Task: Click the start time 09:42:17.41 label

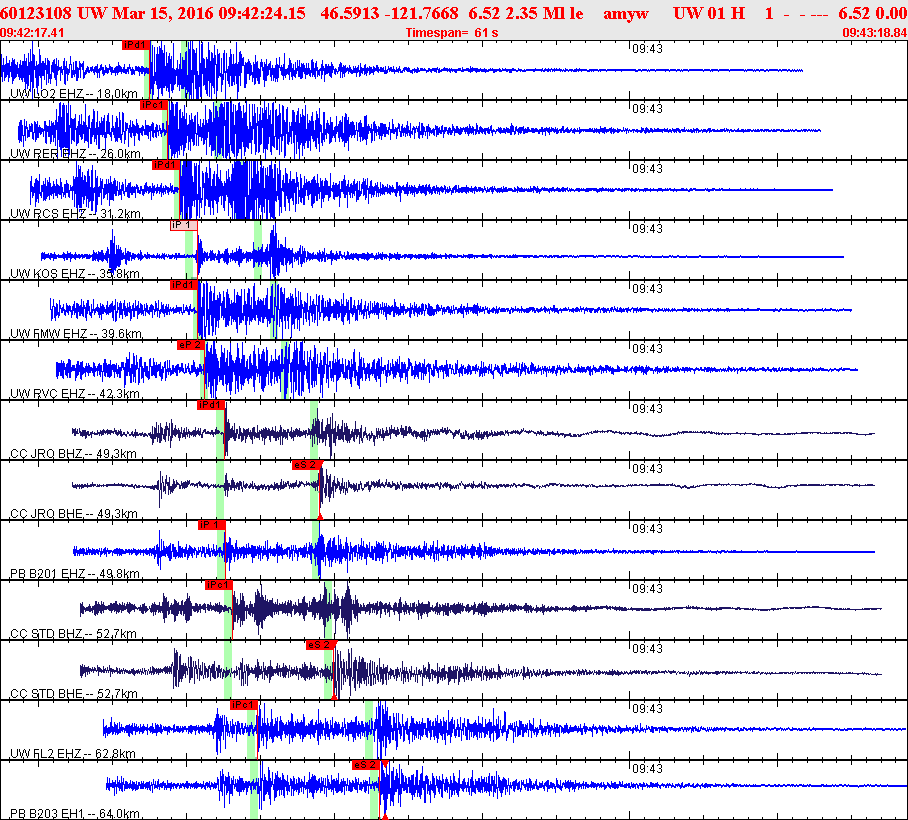Action: (33, 33)
